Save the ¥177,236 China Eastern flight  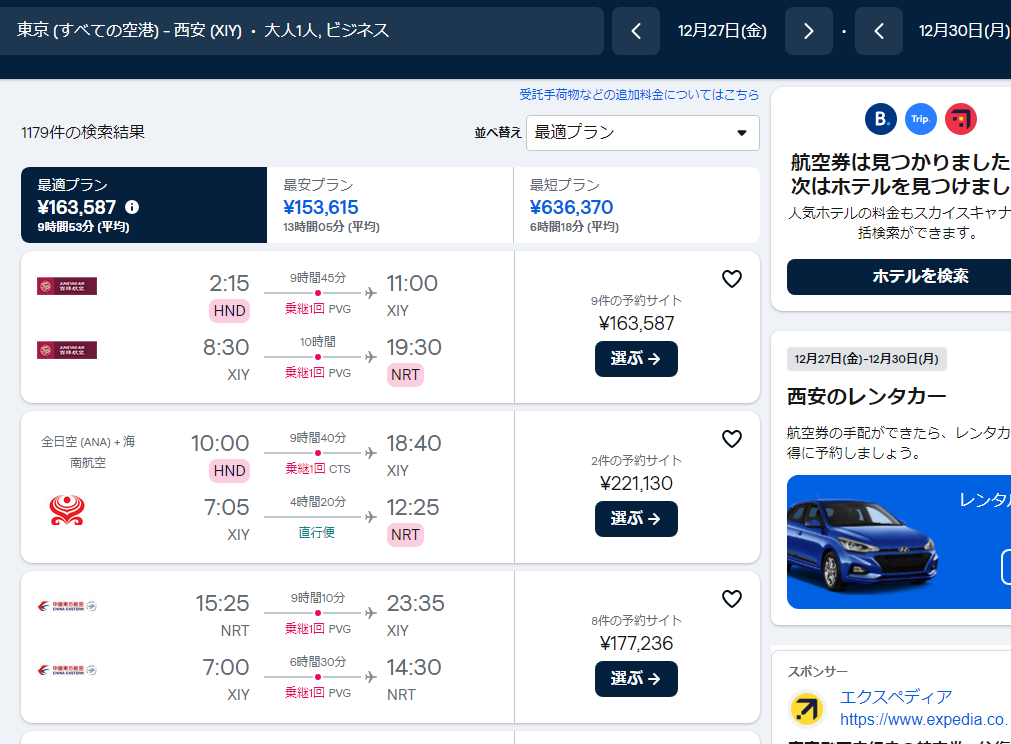(x=732, y=599)
